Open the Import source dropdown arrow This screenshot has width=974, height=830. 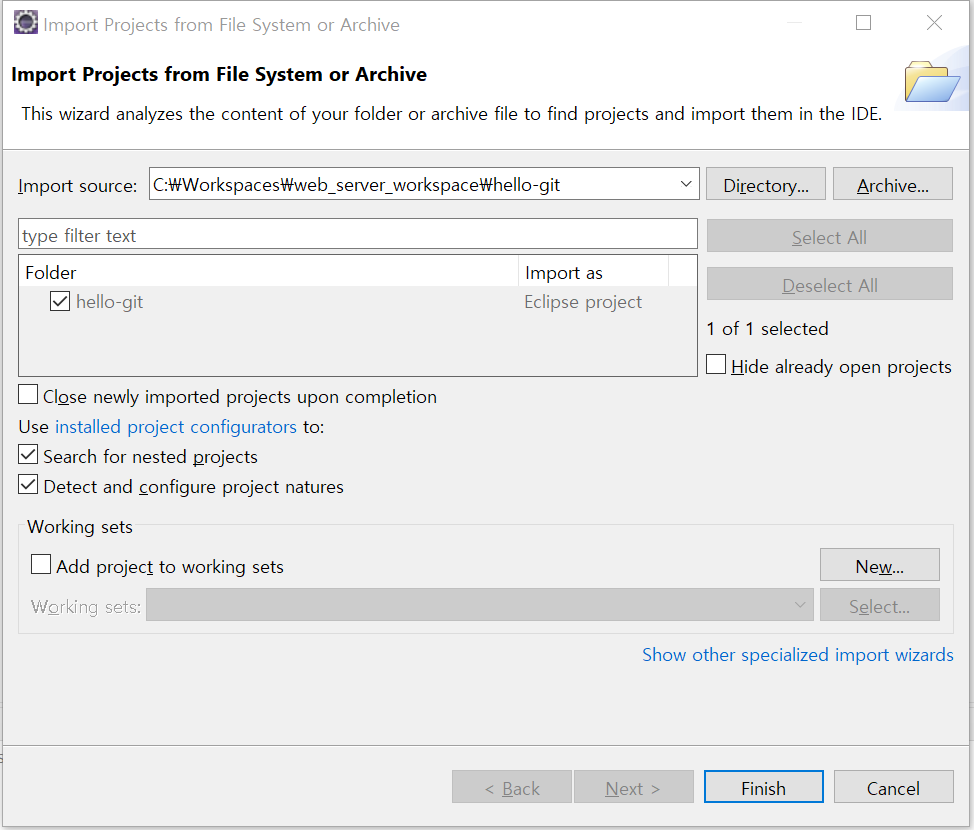686,184
